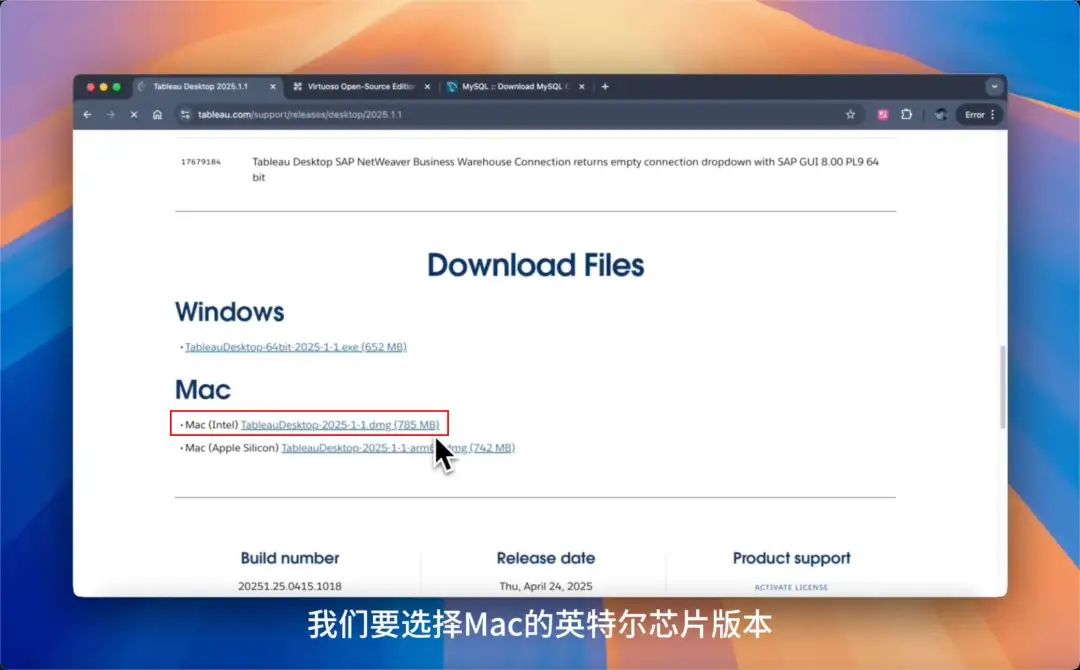Open the Extensions puzzle icon

point(906,115)
